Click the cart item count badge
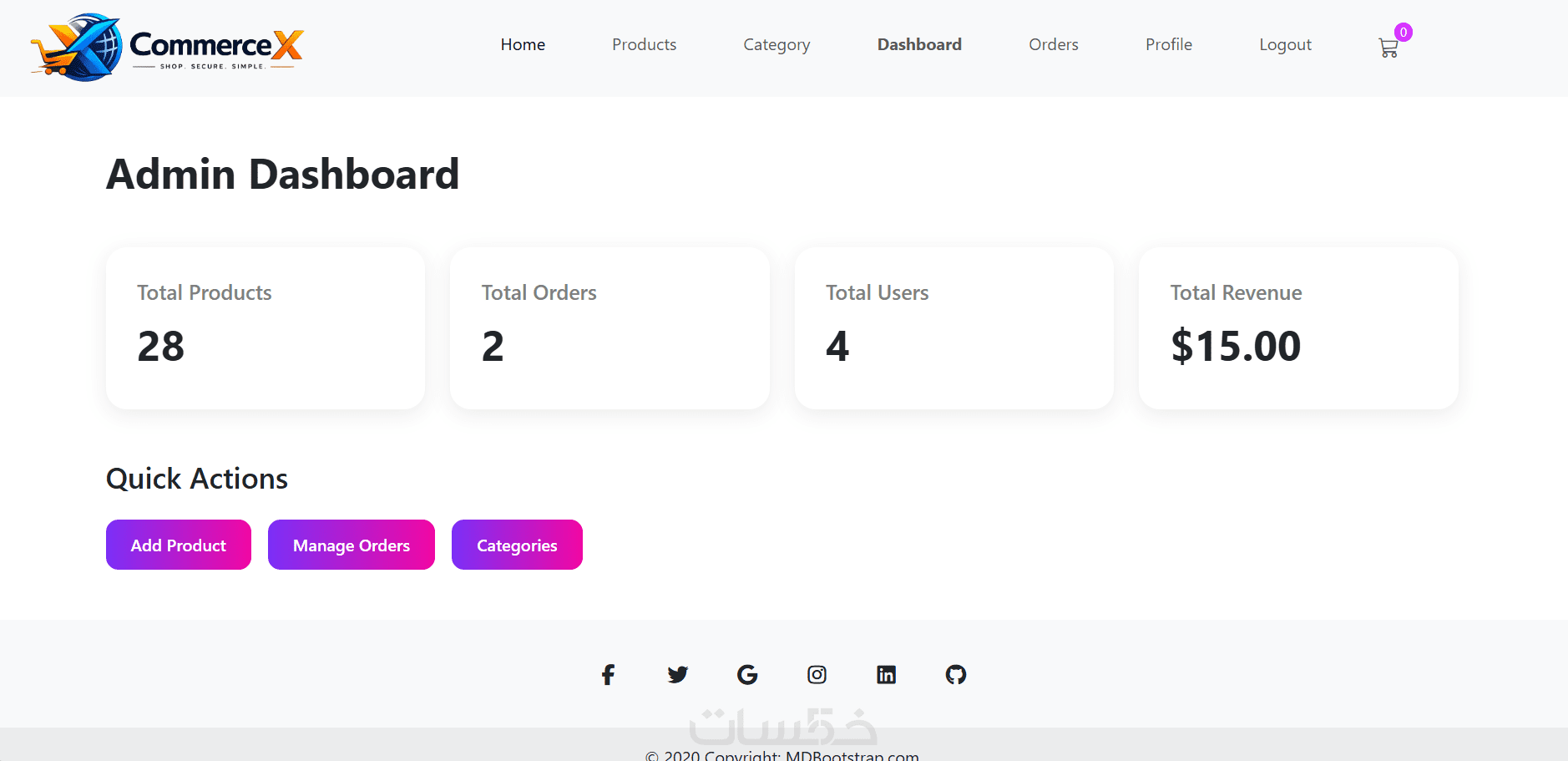 1404,32
